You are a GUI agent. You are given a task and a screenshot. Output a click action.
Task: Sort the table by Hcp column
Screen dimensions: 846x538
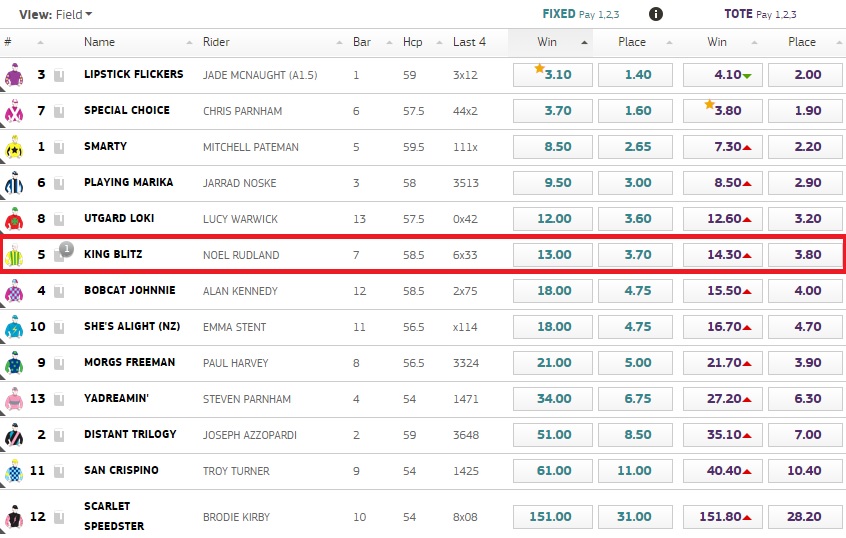coord(412,42)
